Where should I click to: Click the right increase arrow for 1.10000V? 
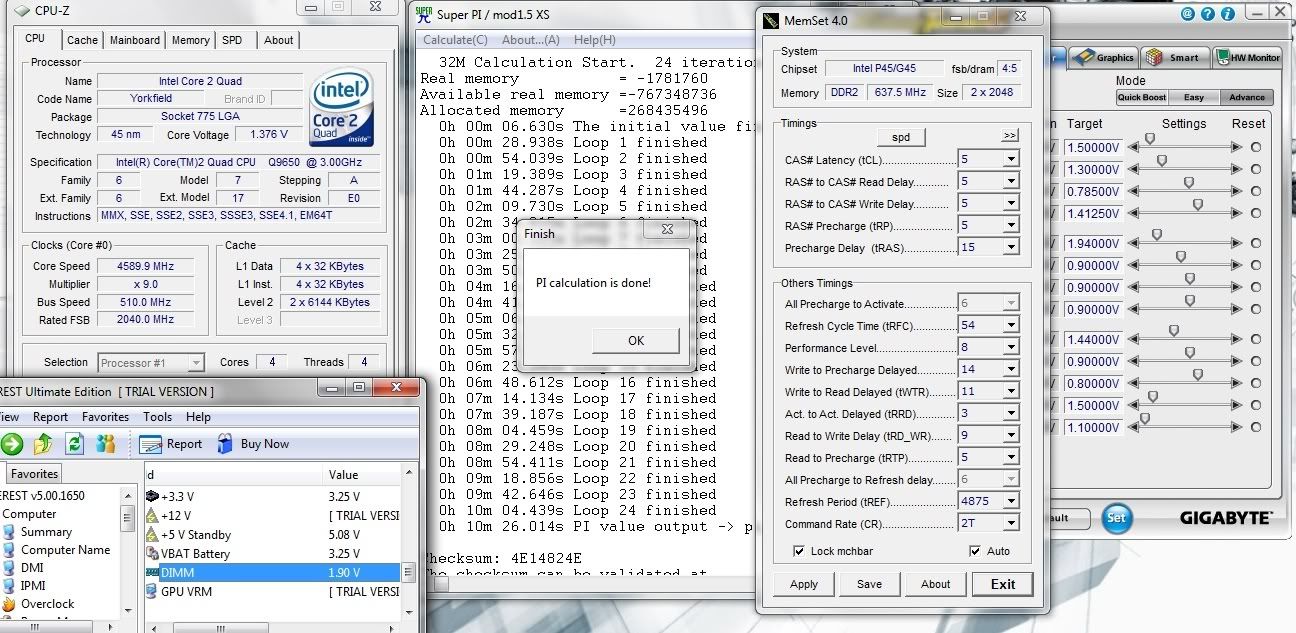point(1237,428)
